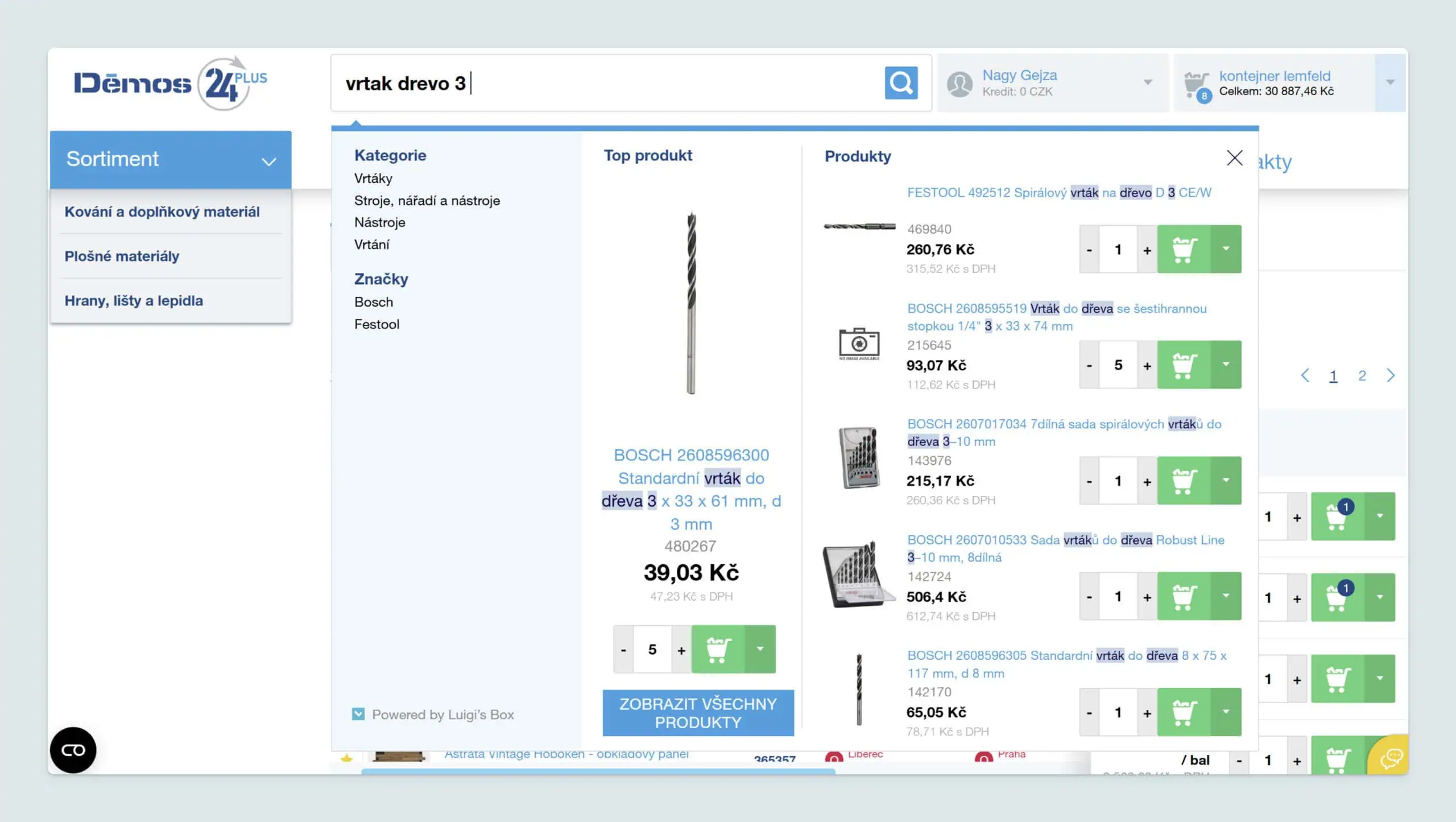Open cart options arrow for BOSCH 2607017034
1456x822 pixels.
point(1226,481)
